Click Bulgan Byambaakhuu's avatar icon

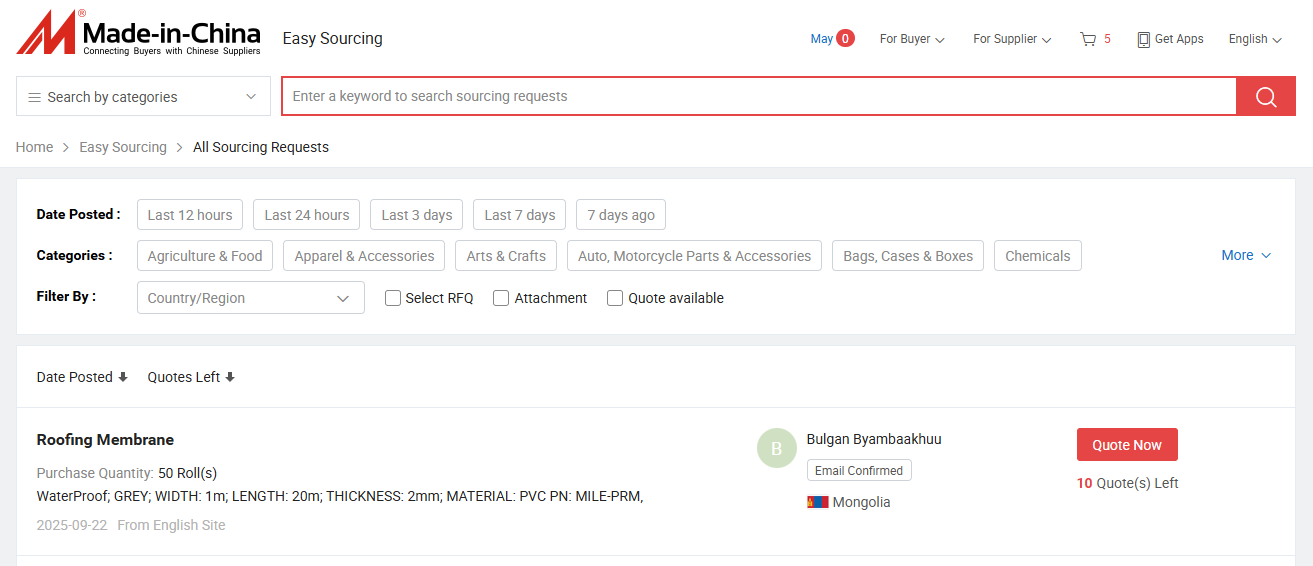coord(777,449)
